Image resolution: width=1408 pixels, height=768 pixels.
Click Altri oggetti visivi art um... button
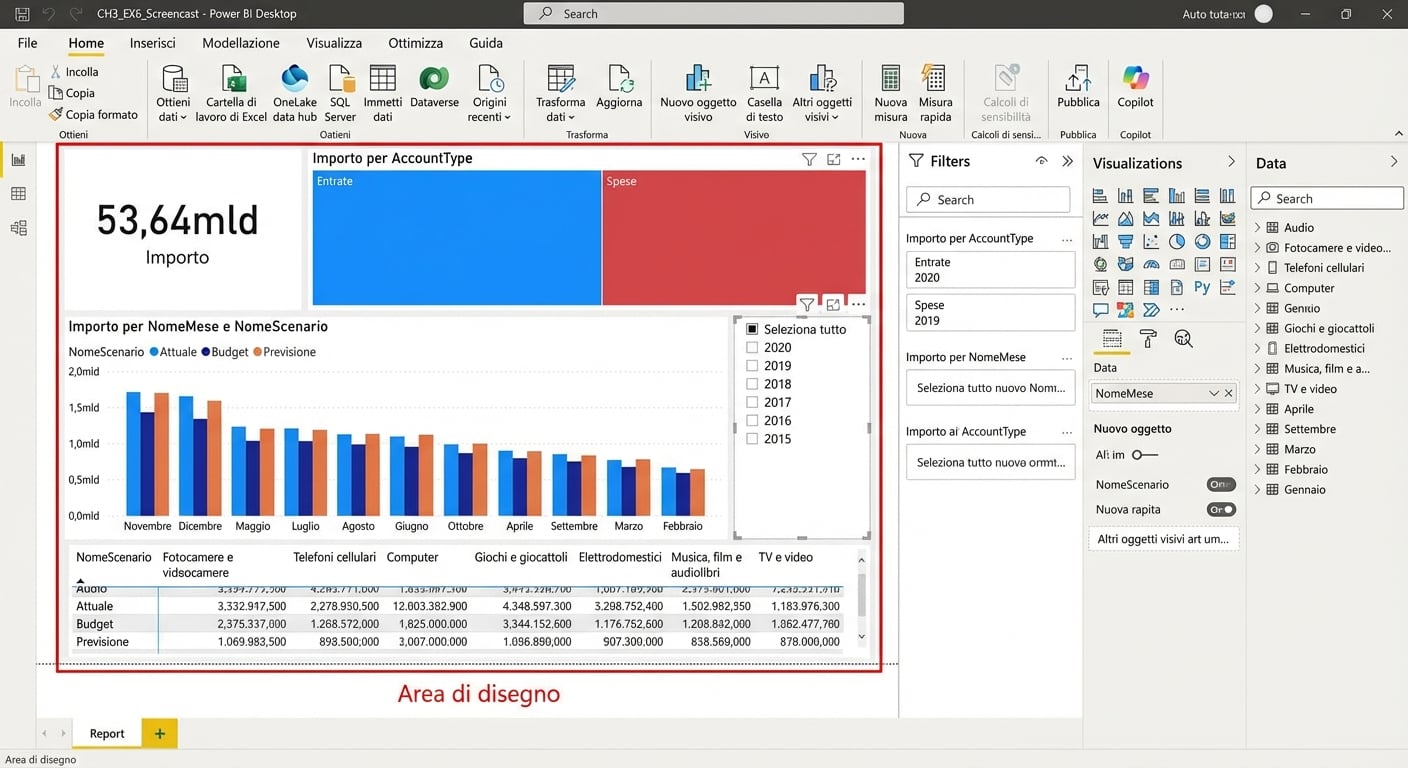[1163, 539]
